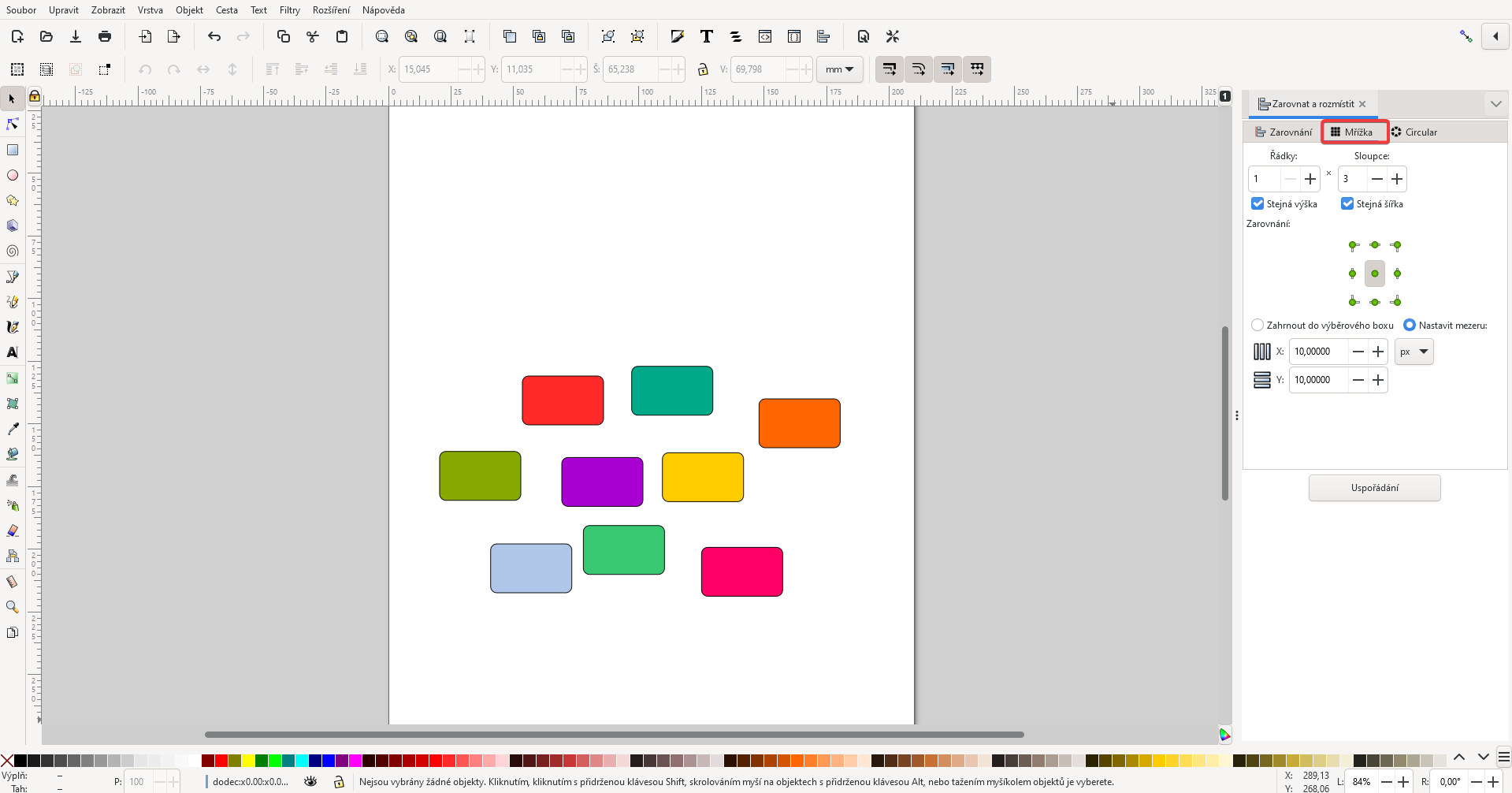Open the Filtry menu
Viewport: 1512px width, 793px height.
pyautogui.click(x=289, y=10)
